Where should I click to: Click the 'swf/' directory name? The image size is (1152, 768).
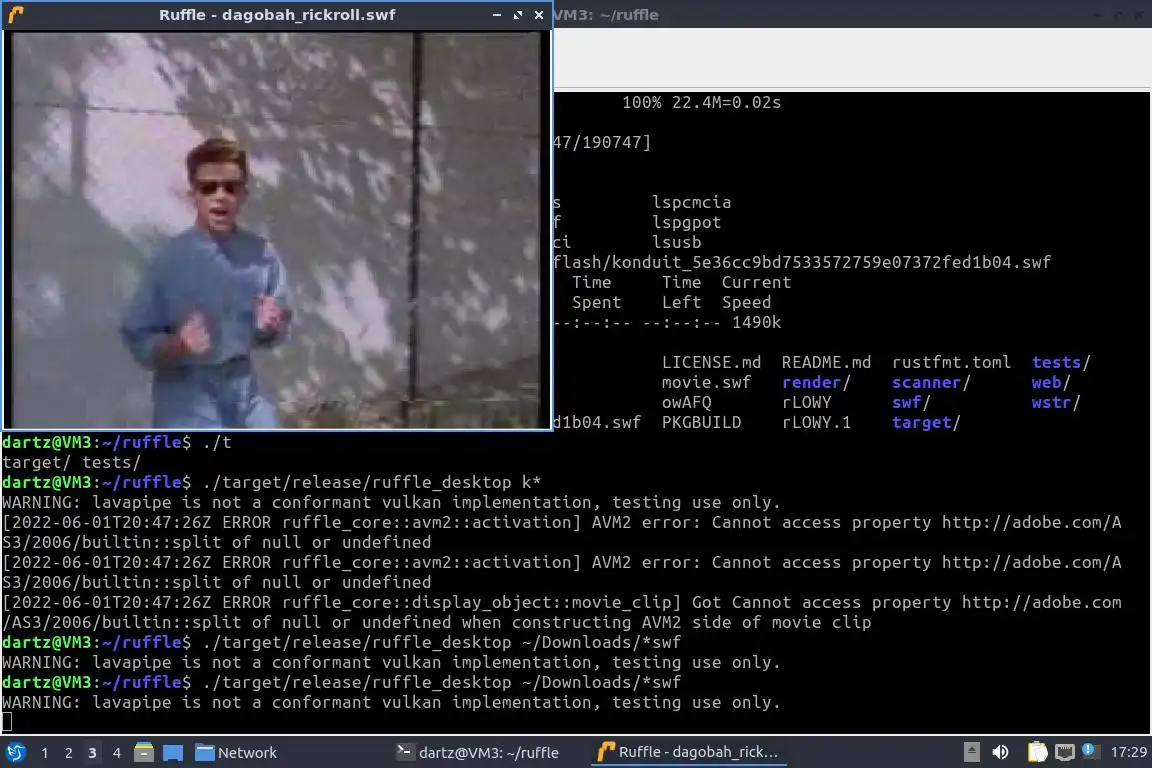tap(911, 402)
